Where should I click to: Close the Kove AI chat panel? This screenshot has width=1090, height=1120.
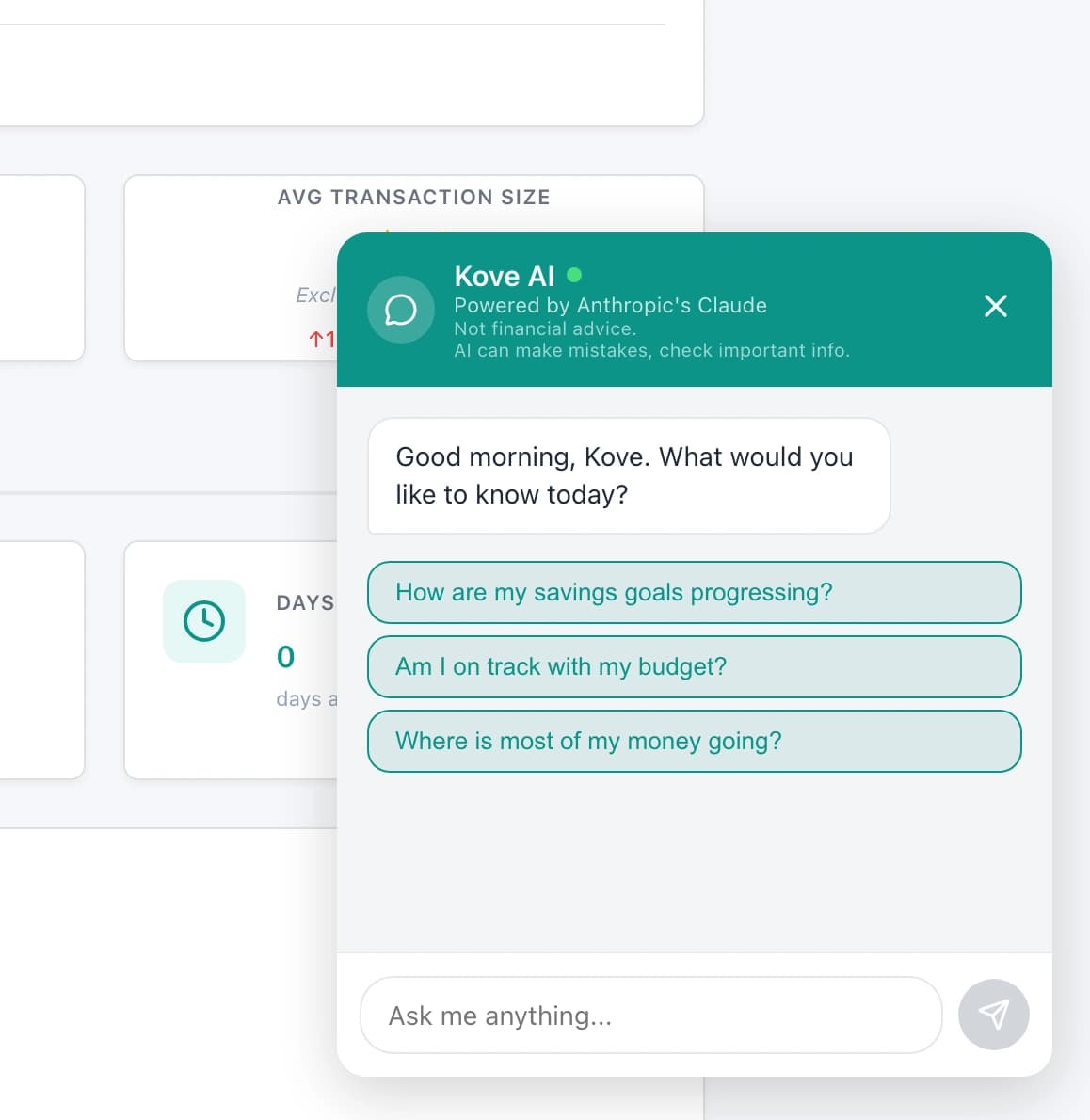[995, 306]
